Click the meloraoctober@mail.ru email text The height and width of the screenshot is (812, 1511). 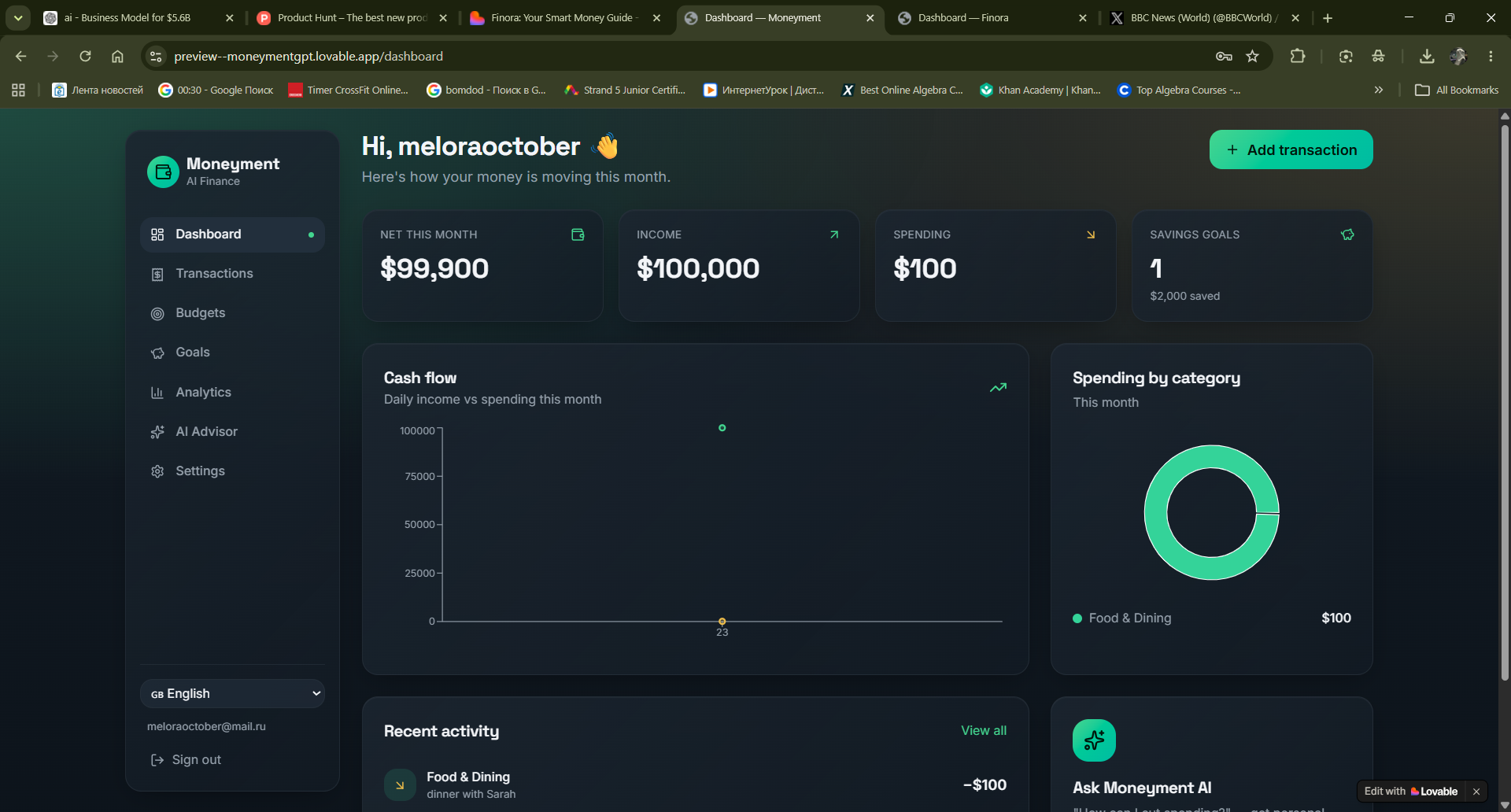[206, 726]
